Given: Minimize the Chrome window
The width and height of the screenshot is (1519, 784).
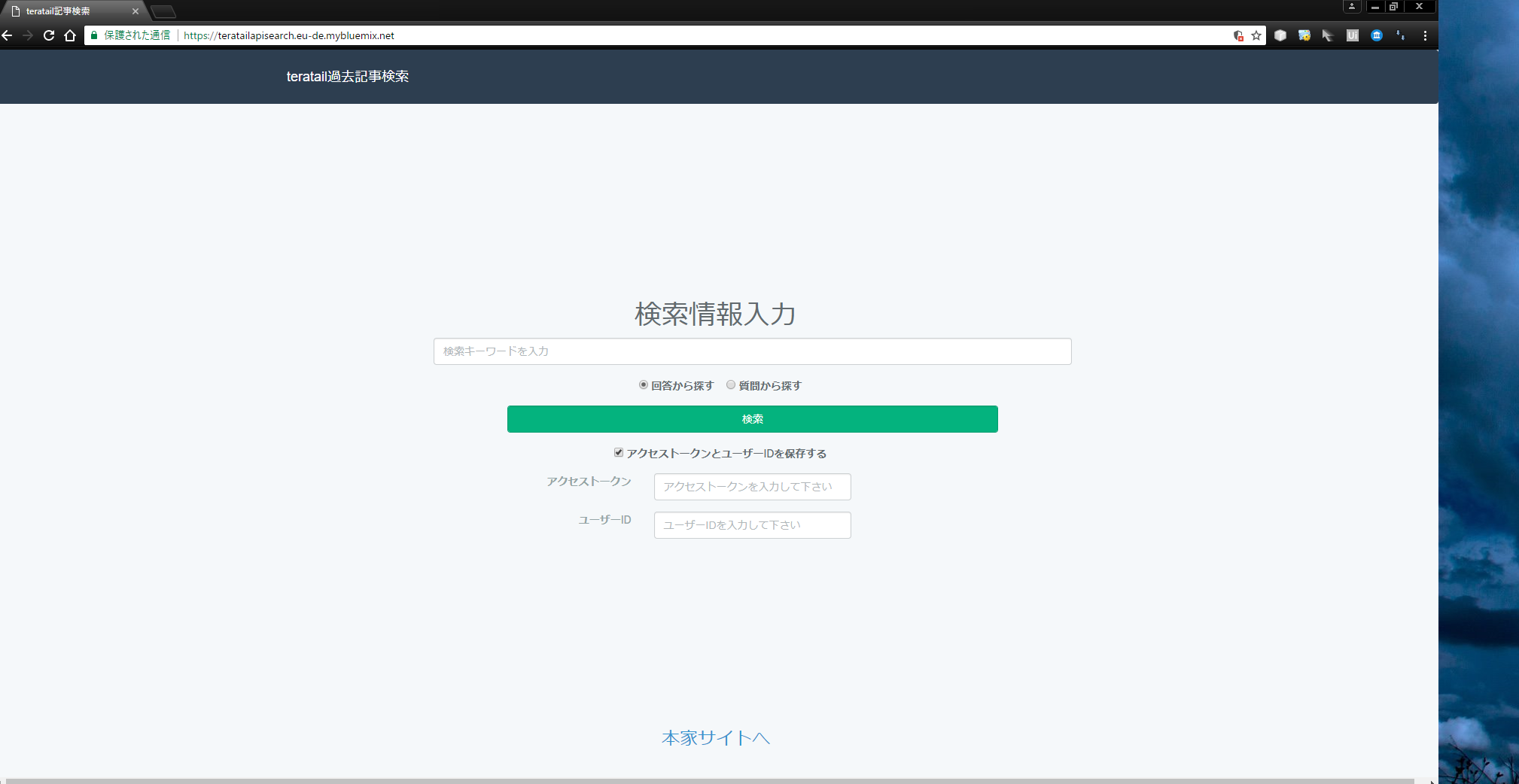Looking at the screenshot, I should (1375, 6).
